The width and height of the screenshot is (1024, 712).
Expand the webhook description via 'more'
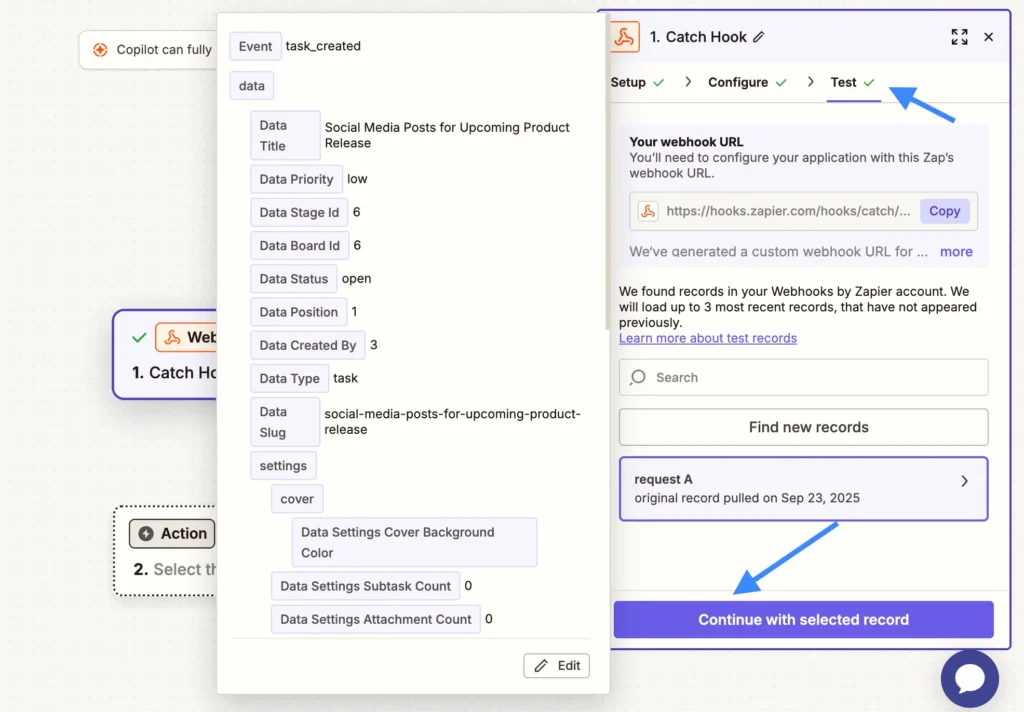click(956, 252)
